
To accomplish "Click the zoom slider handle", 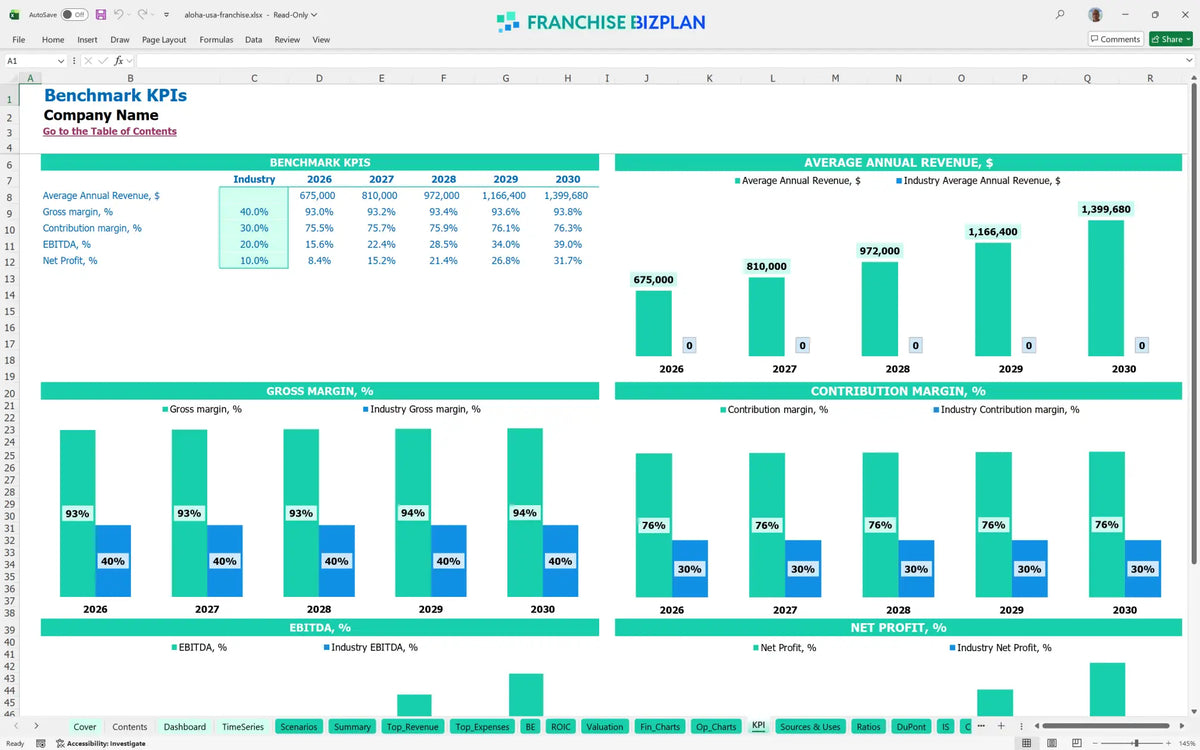I will pos(1135,743).
